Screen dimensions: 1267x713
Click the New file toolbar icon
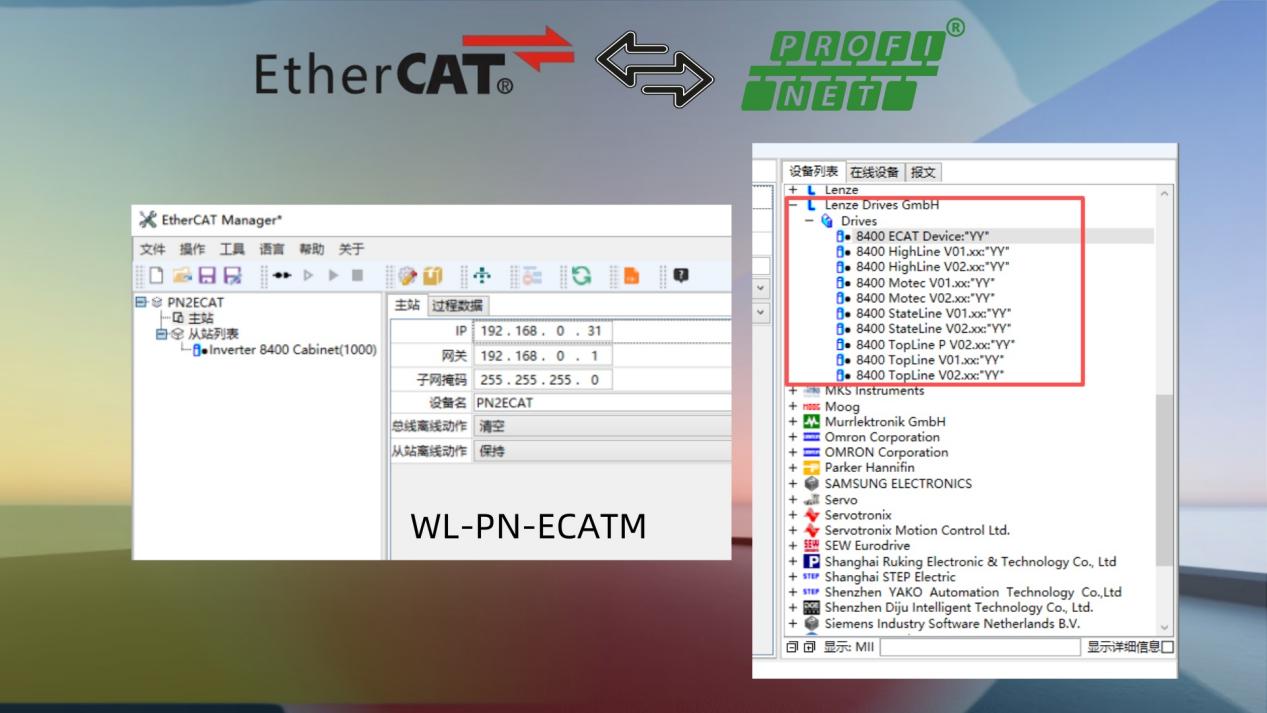[157, 275]
